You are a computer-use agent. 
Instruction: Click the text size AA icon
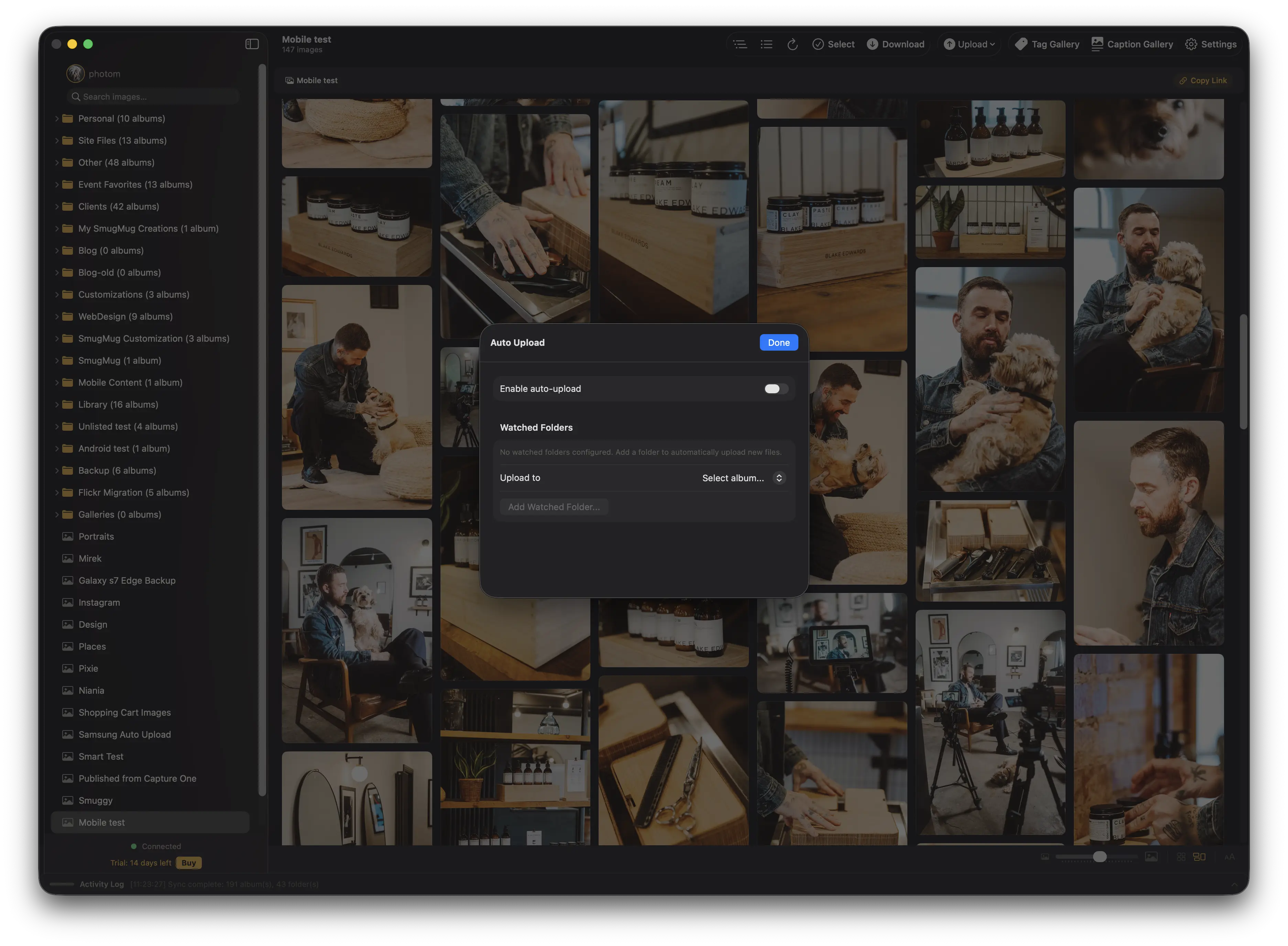[1230, 857]
